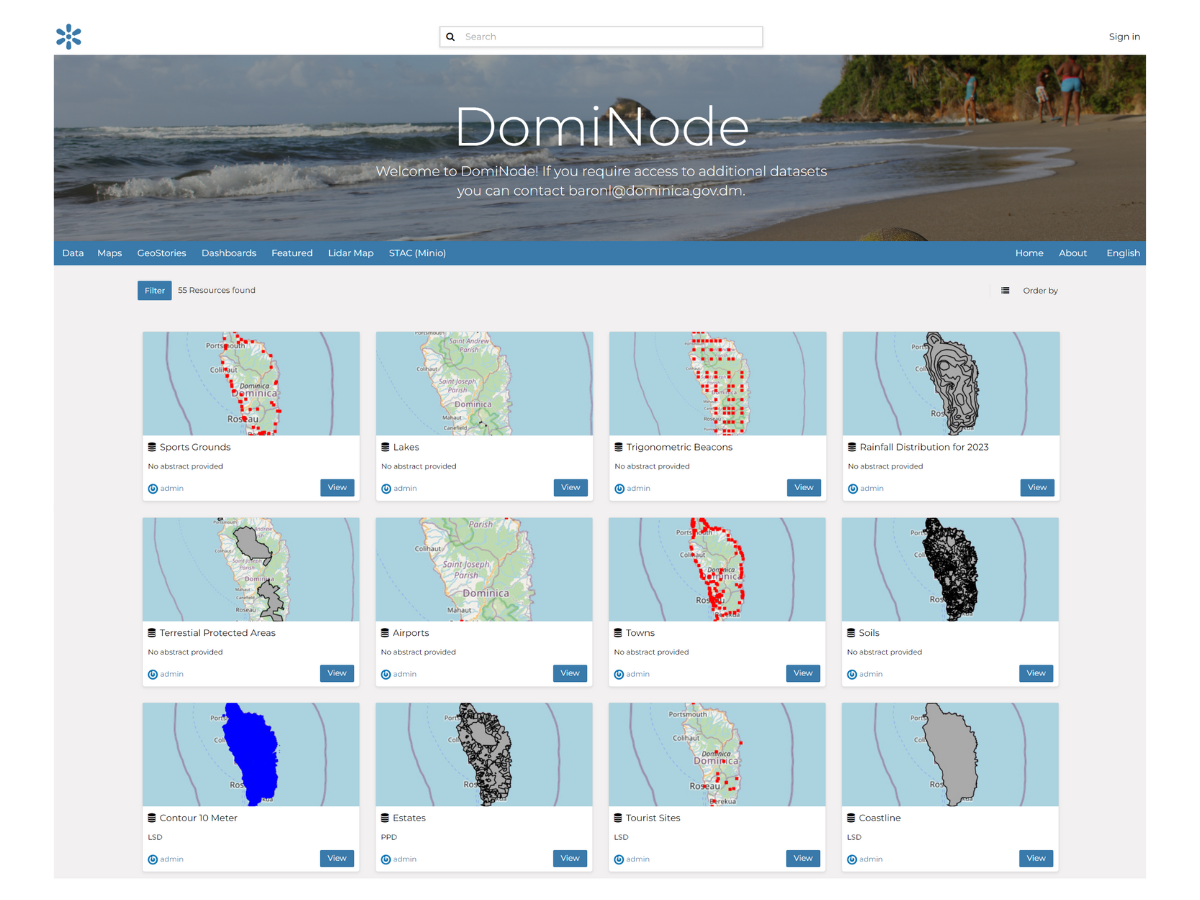
Task: Click Sign in link
Action: tap(1124, 37)
